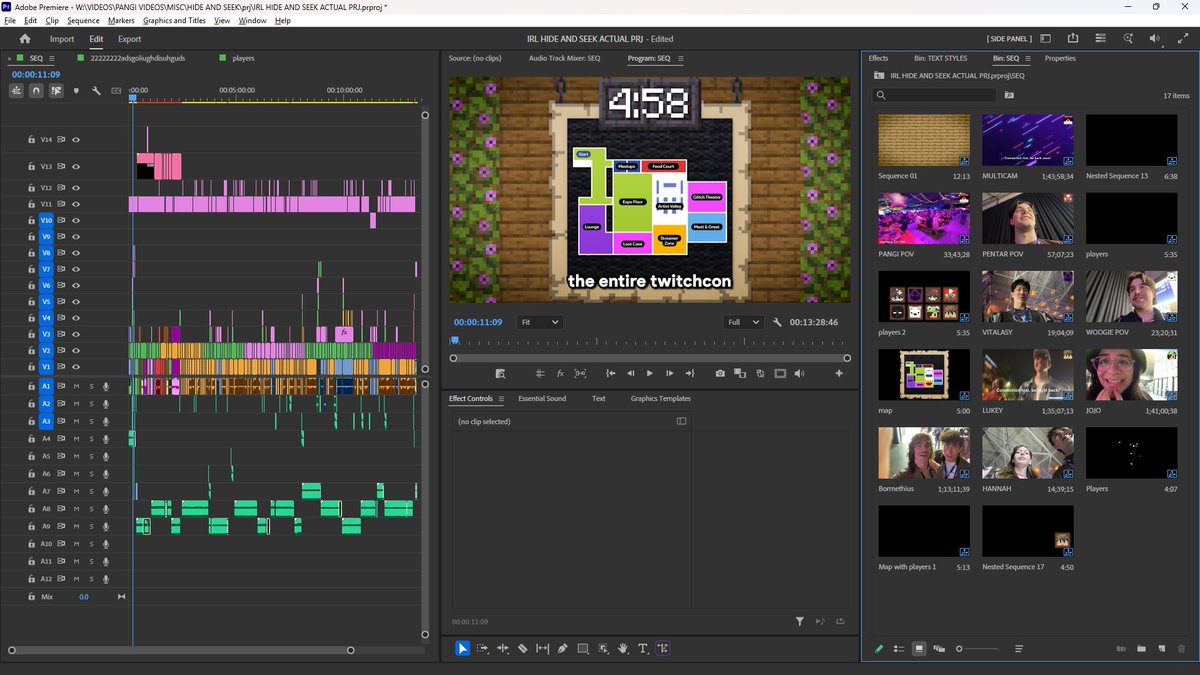Open the players sequence tab in timeline

[x=243, y=59]
